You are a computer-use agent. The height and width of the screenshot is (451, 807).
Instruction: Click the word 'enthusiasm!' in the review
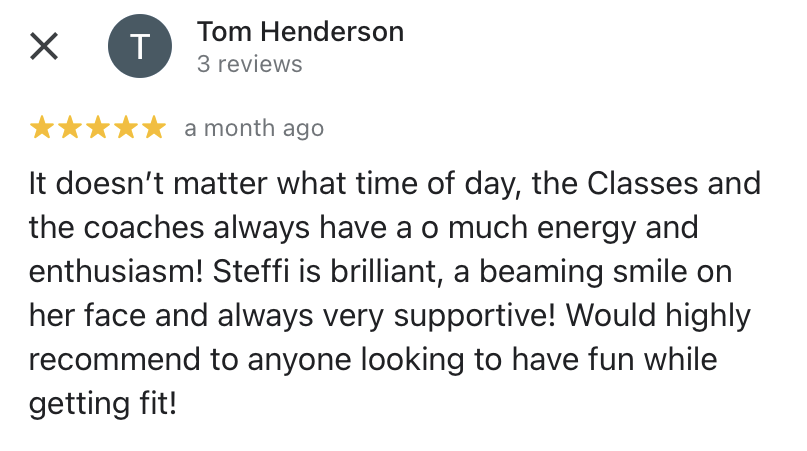(116, 271)
